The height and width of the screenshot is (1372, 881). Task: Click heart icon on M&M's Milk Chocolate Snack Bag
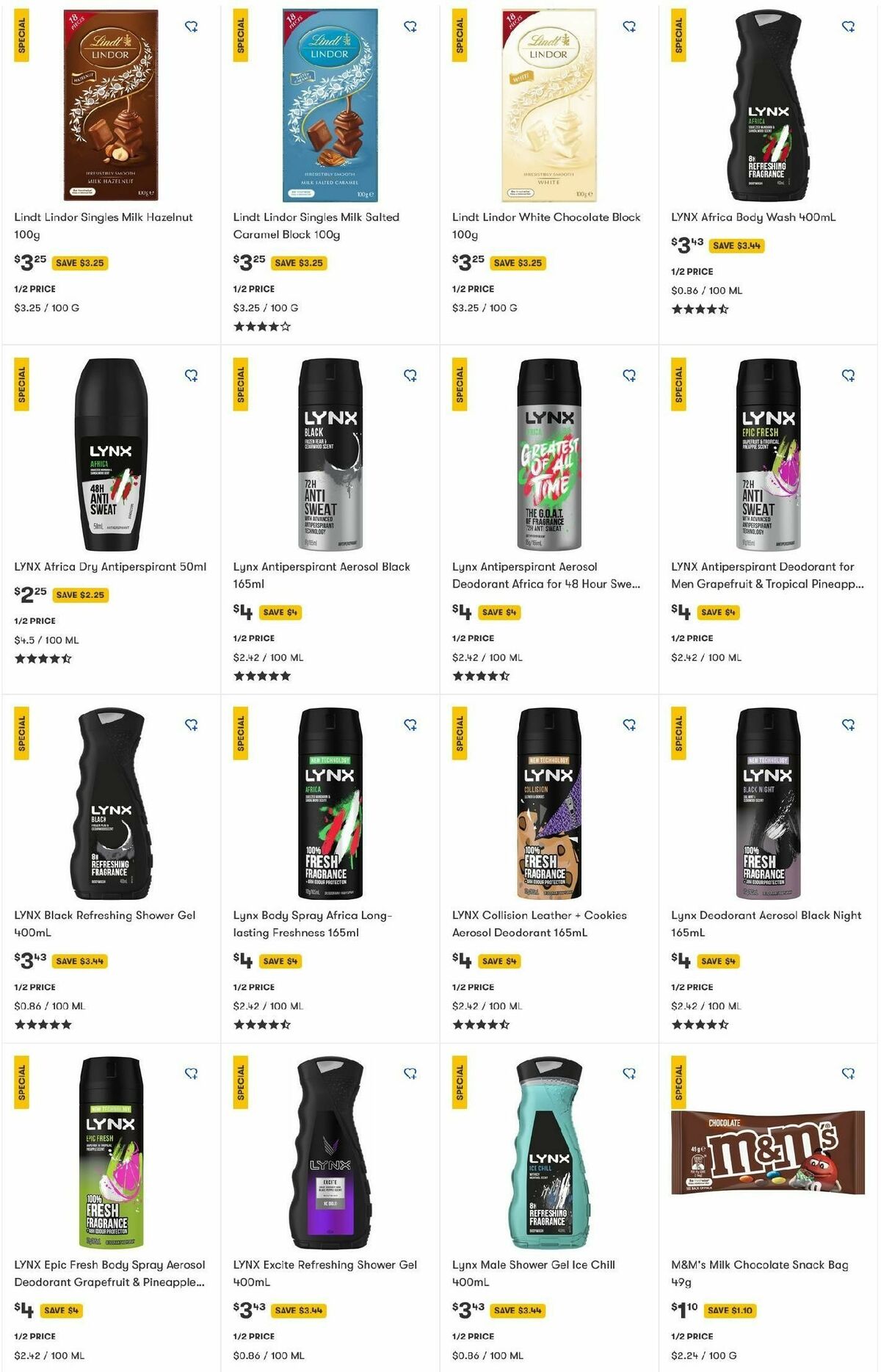(x=848, y=1074)
